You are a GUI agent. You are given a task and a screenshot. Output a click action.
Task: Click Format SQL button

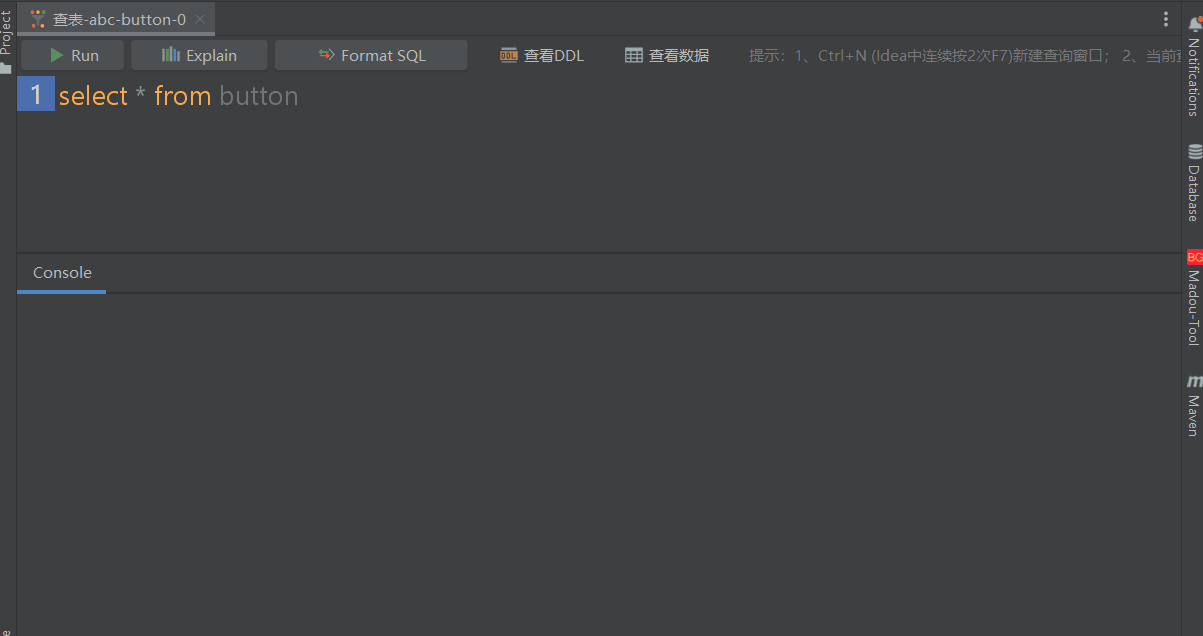pos(371,55)
